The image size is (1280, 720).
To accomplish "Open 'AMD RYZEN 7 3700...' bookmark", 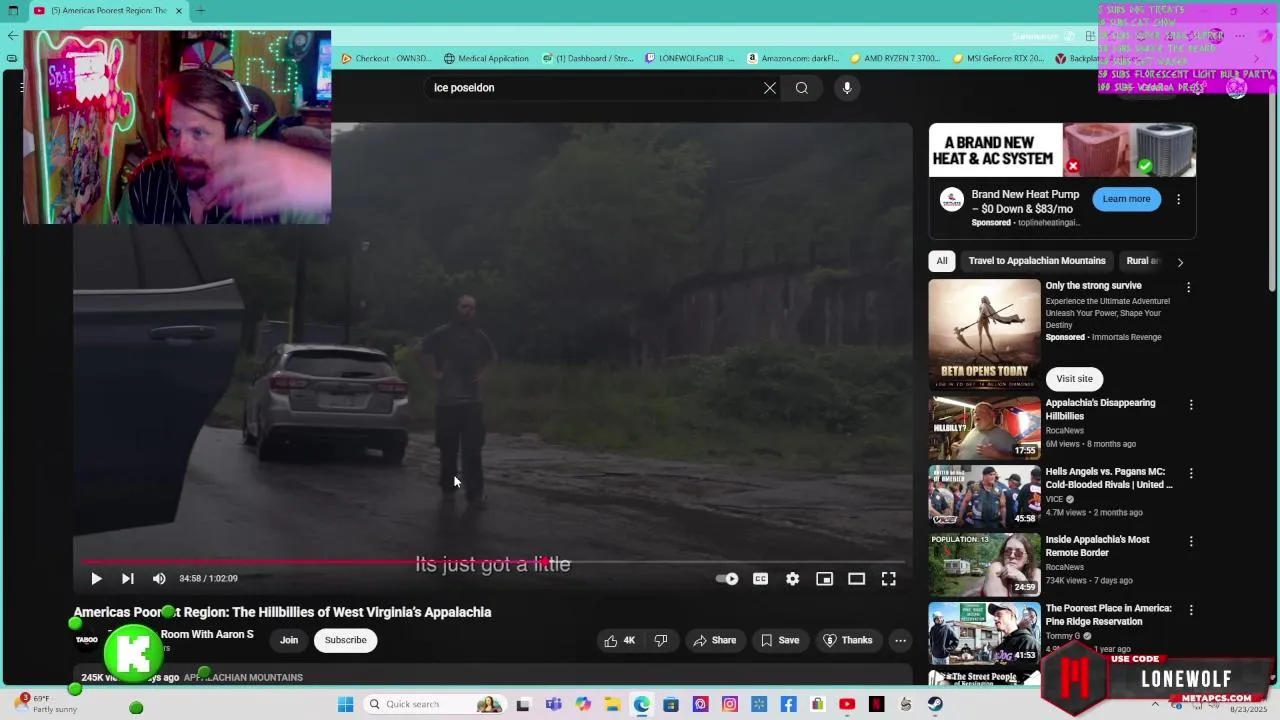I will tap(895, 58).
